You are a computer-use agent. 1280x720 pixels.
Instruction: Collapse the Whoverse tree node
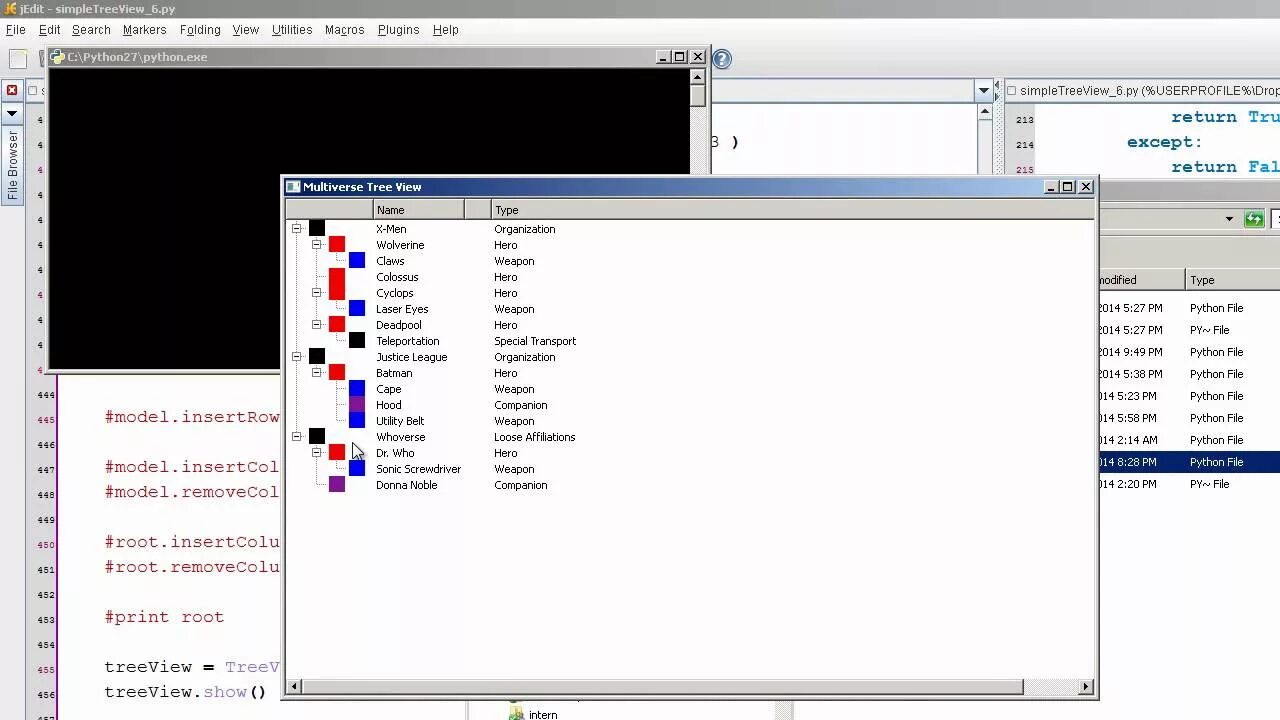(x=297, y=437)
